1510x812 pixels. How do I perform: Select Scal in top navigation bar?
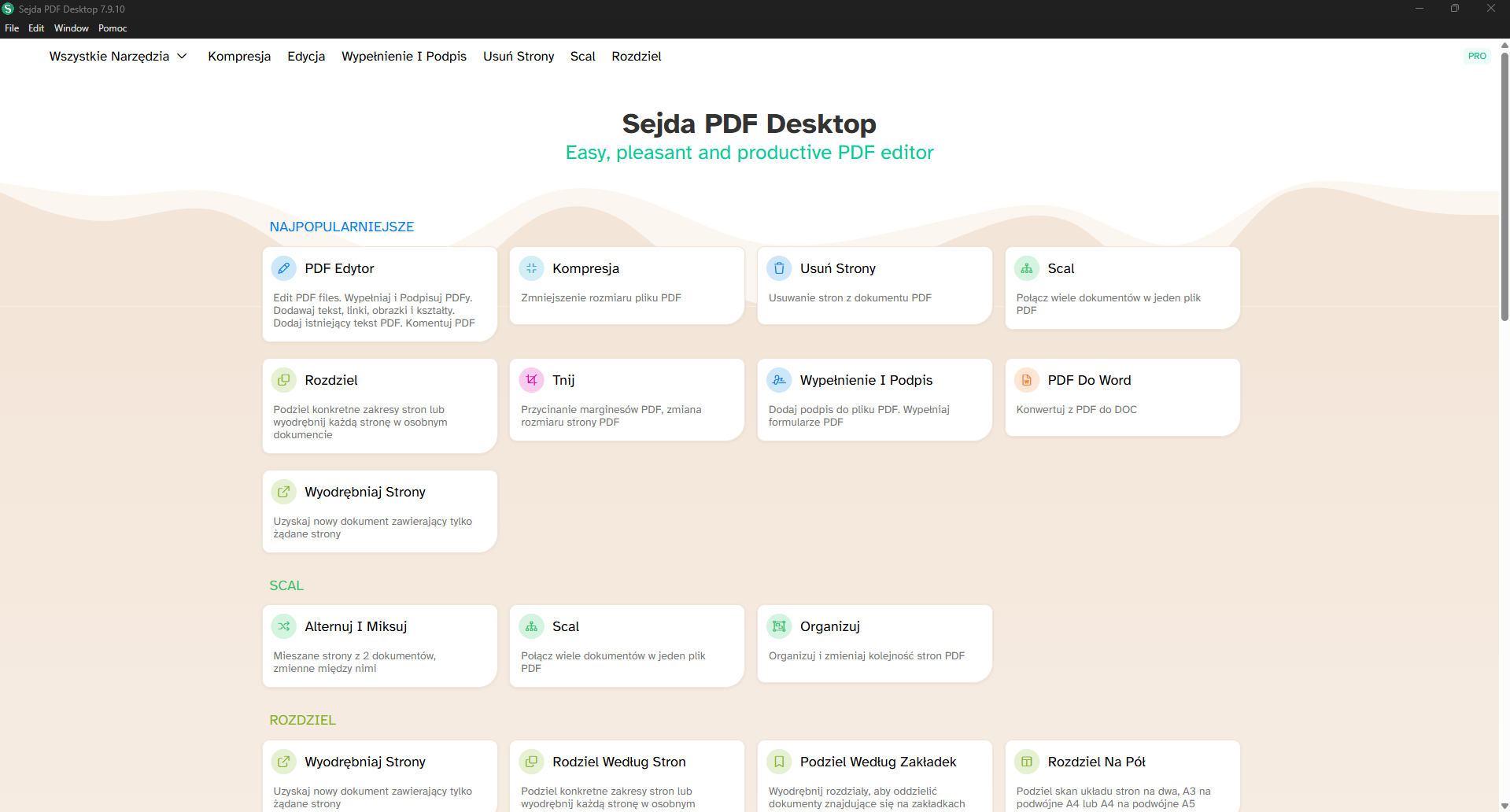click(x=583, y=57)
